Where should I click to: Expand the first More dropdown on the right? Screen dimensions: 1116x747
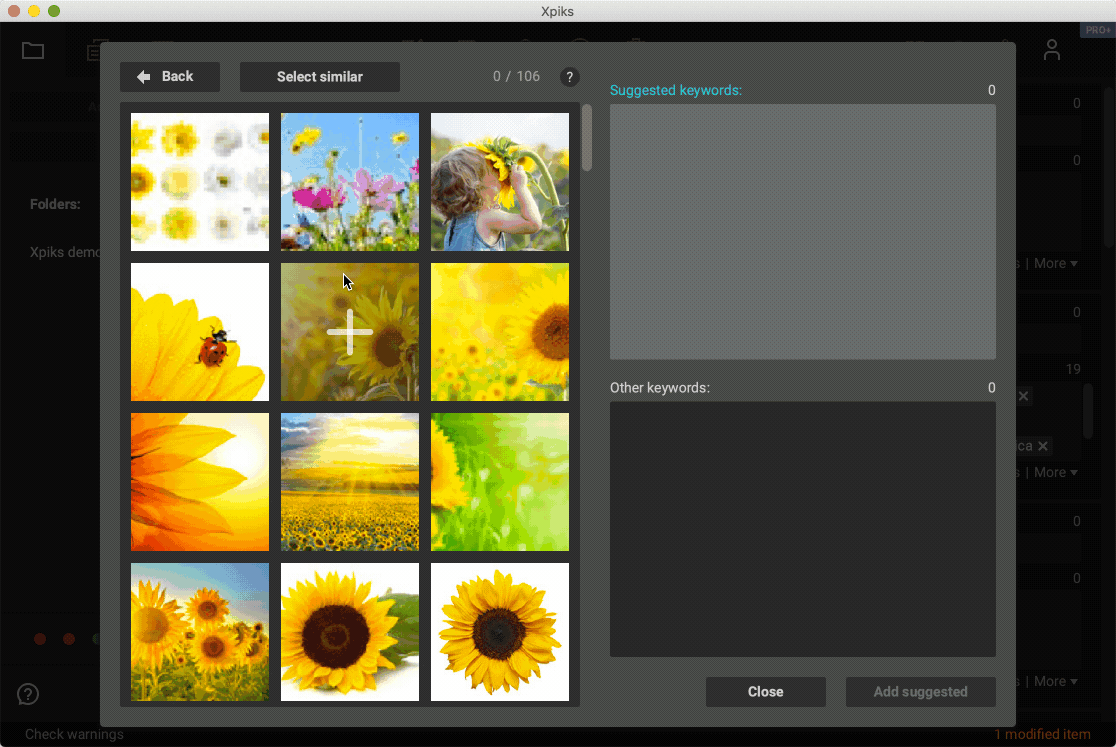click(x=1056, y=264)
